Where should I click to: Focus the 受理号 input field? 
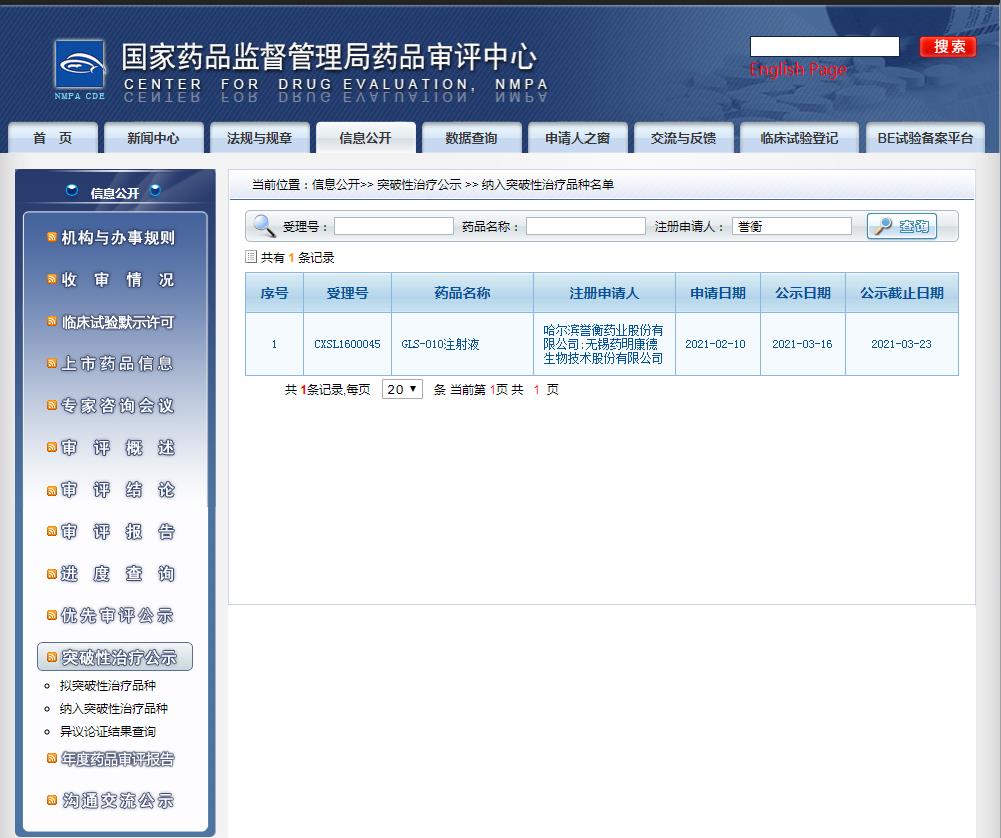click(393, 227)
